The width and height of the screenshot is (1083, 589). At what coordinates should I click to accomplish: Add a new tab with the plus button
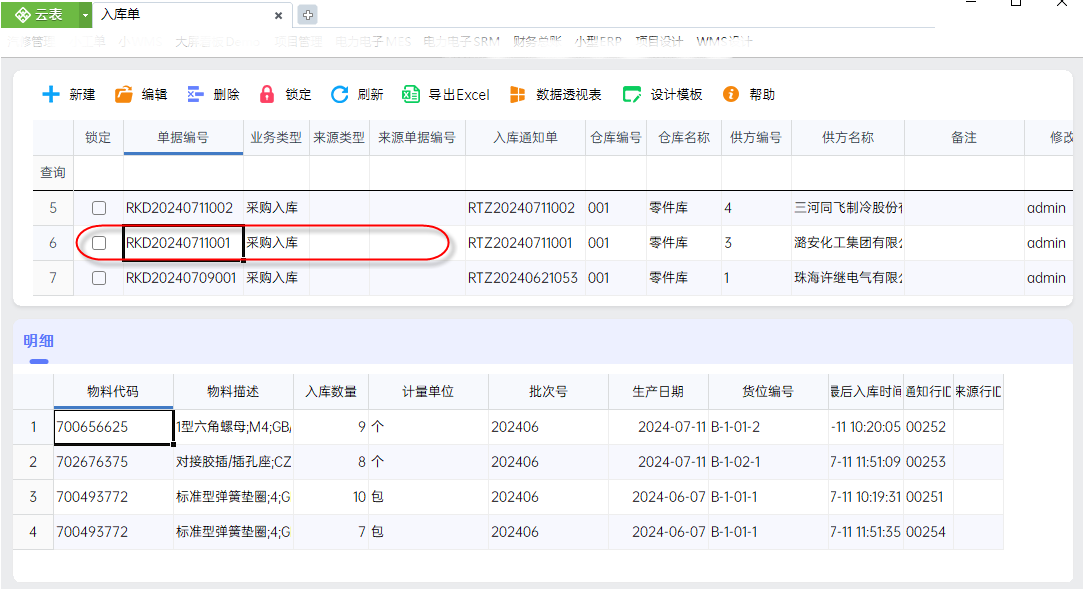coord(308,15)
